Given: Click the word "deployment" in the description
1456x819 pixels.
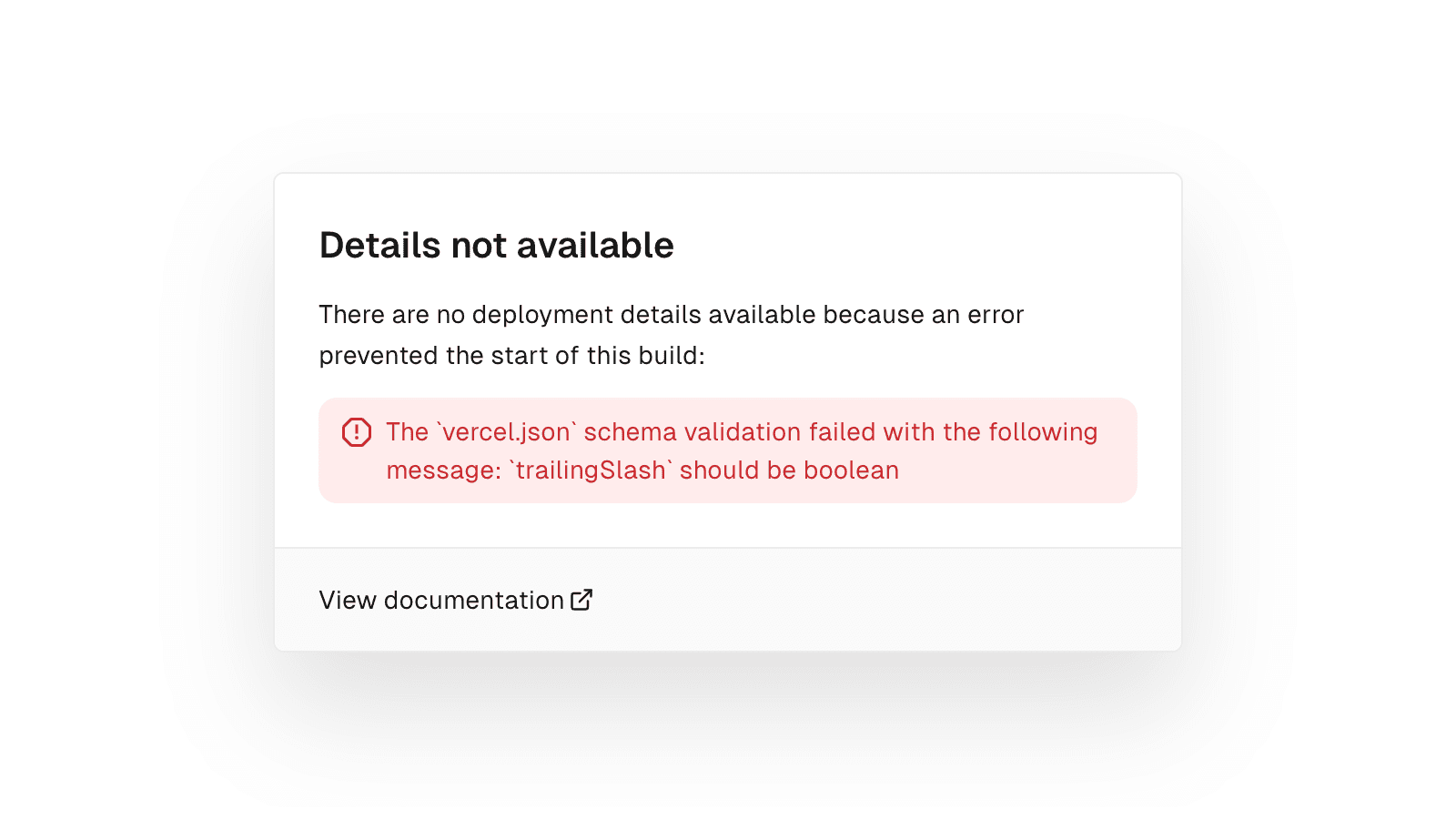Looking at the screenshot, I should coord(542,315).
